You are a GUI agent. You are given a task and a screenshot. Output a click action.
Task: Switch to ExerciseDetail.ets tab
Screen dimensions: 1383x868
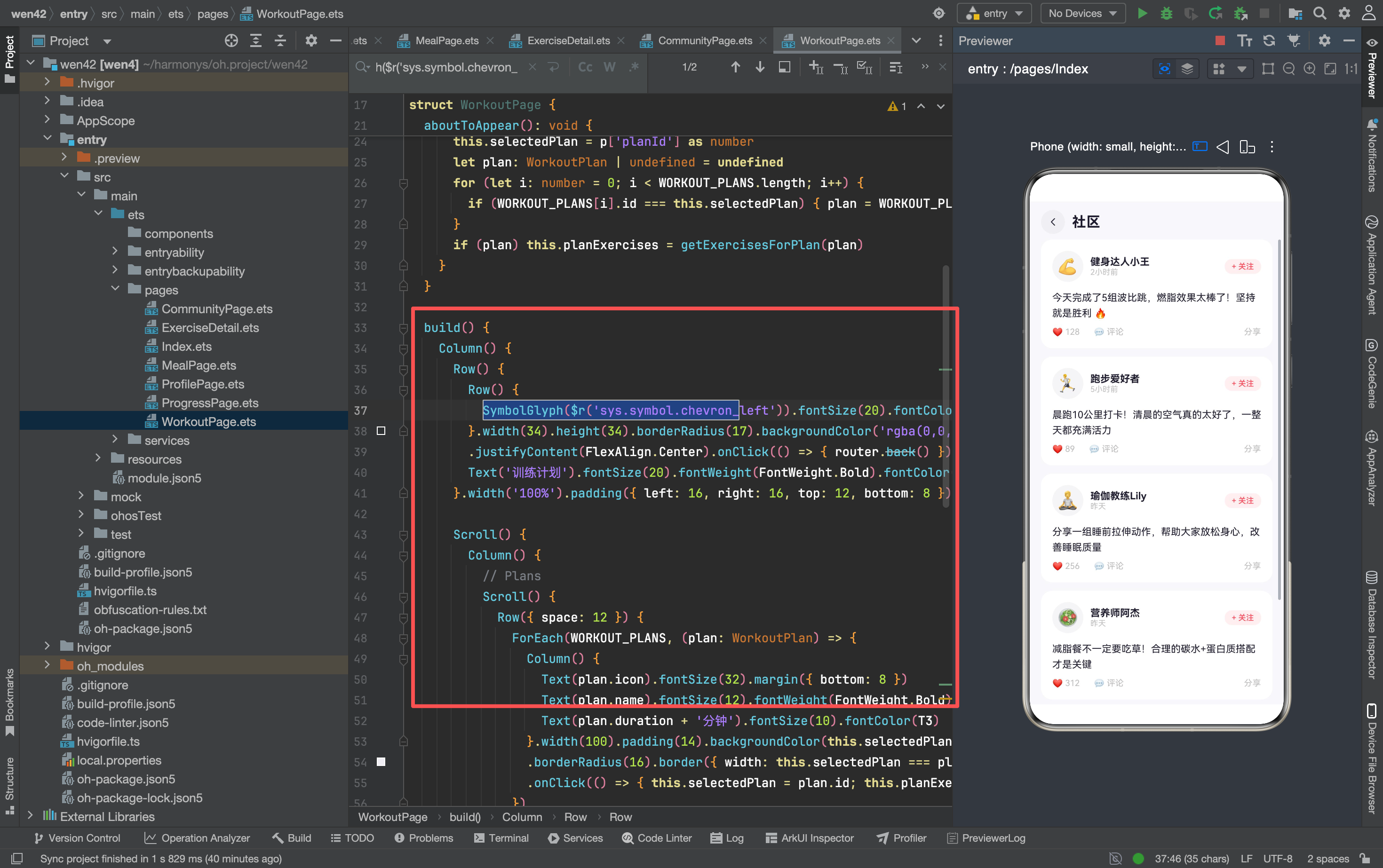(567, 41)
